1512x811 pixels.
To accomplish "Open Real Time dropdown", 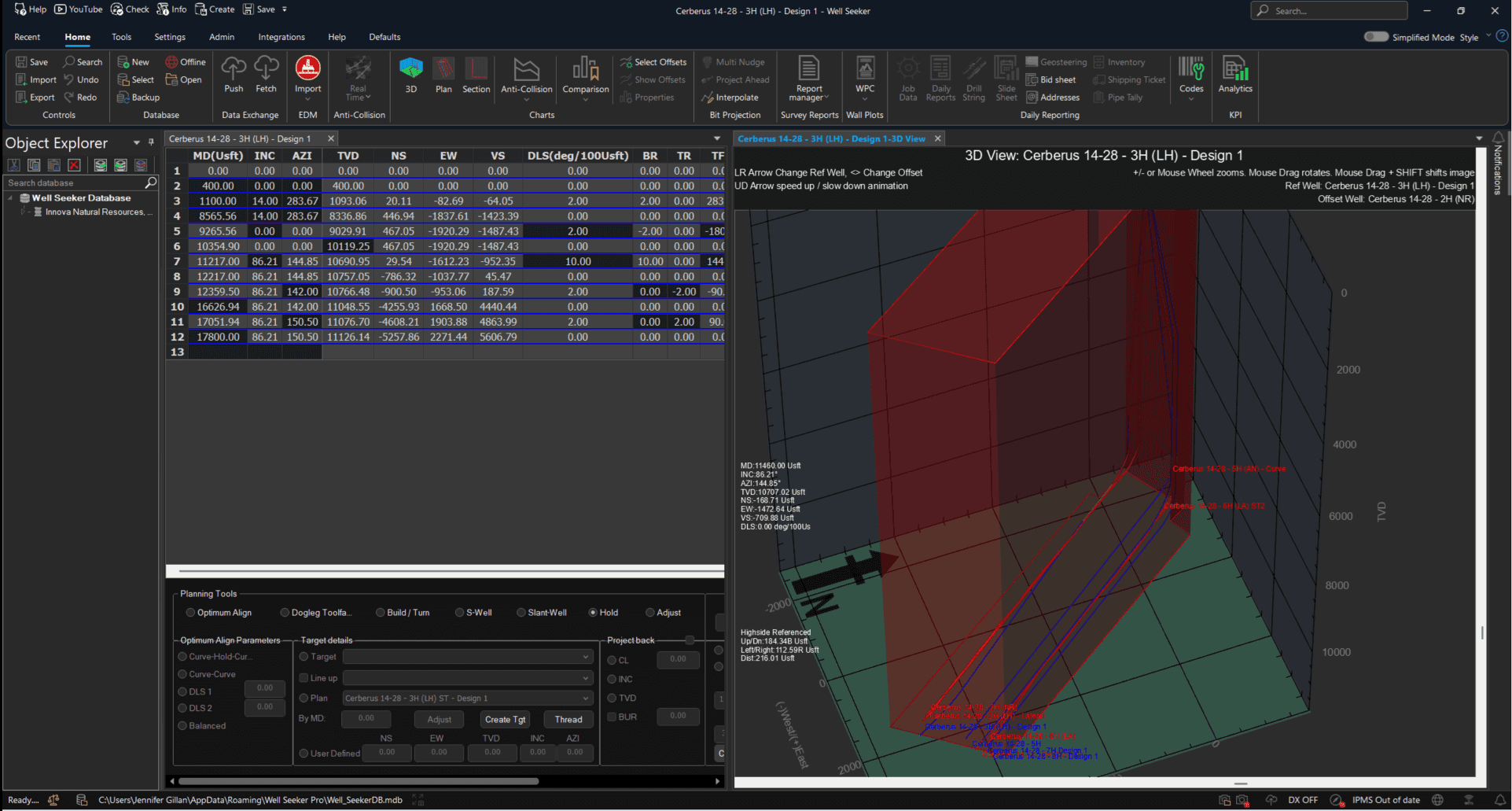I will 358,79.
